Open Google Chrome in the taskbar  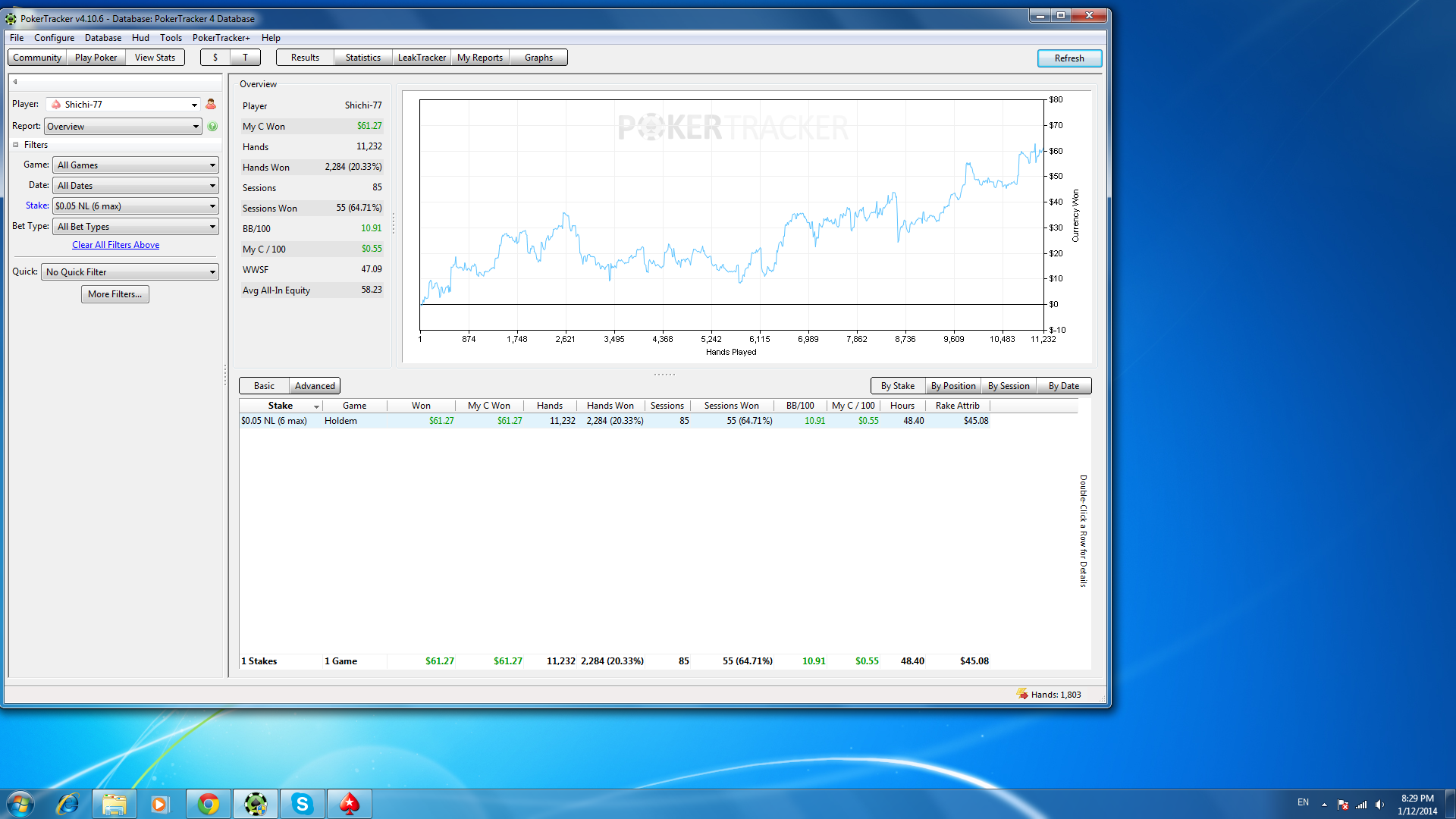pyautogui.click(x=209, y=804)
